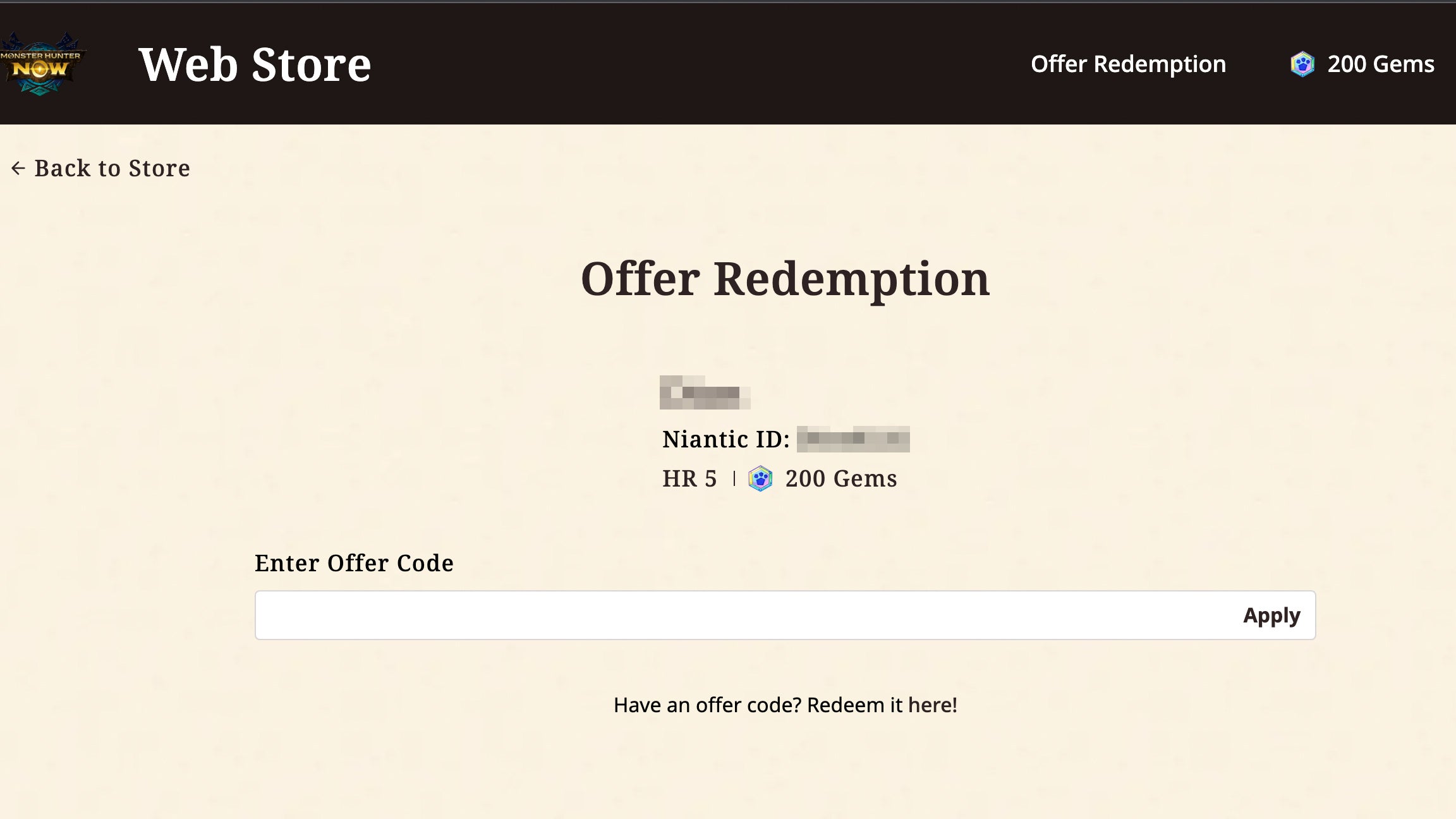This screenshot has height=819, width=1456.
Task: Click the "Redeem it here!" text
Action: click(882, 705)
